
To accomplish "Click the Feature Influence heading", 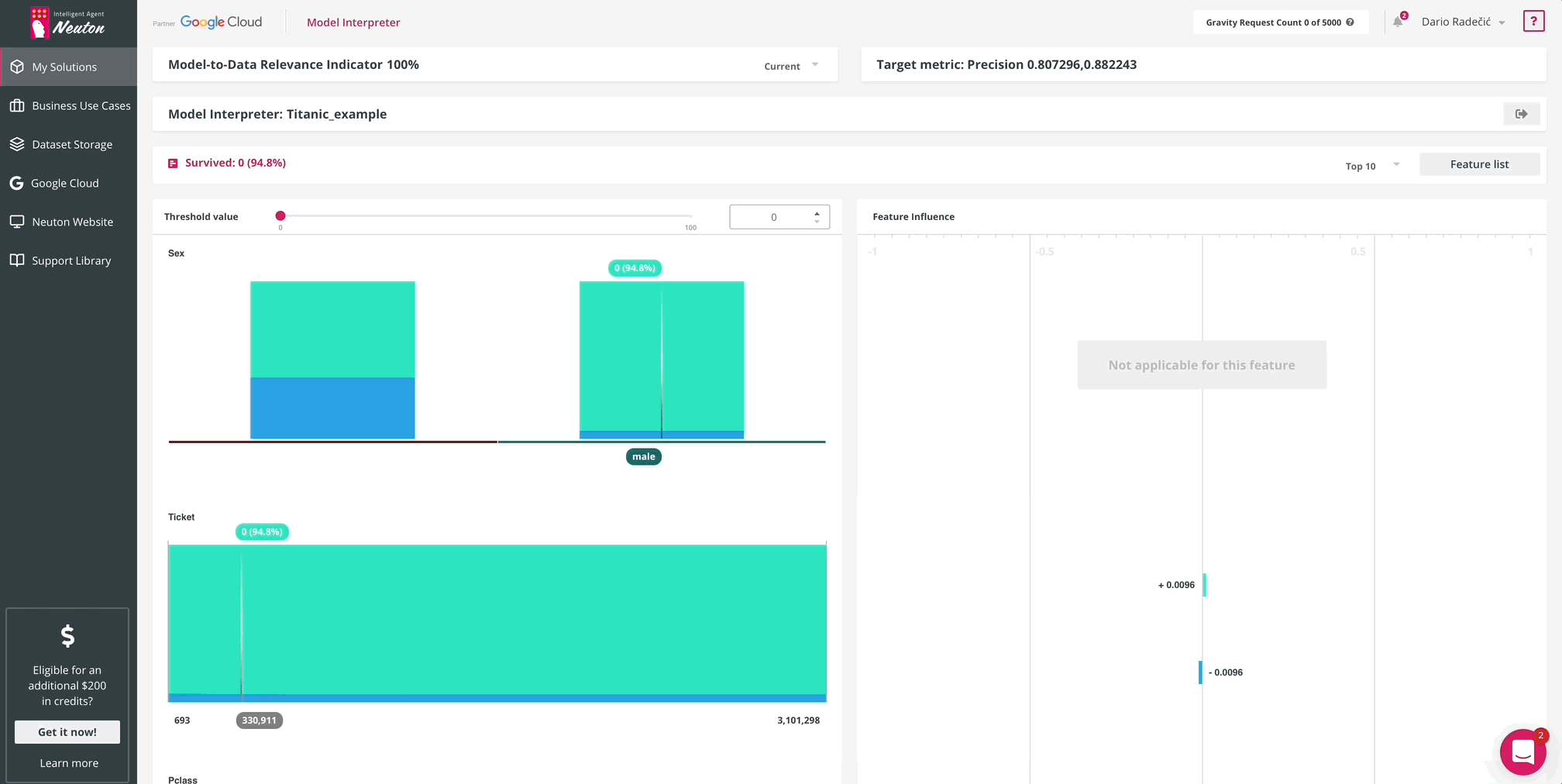I will coord(913,217).
